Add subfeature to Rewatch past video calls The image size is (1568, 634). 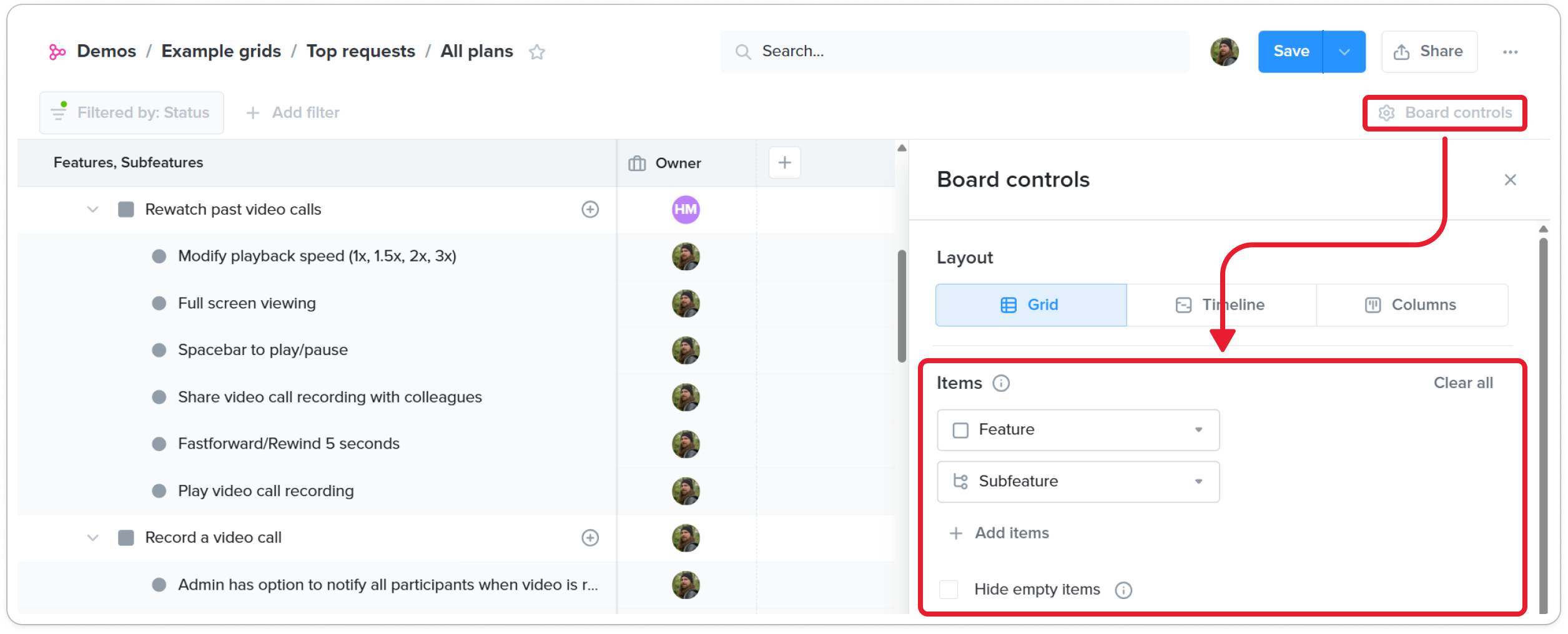click(589, 209)
